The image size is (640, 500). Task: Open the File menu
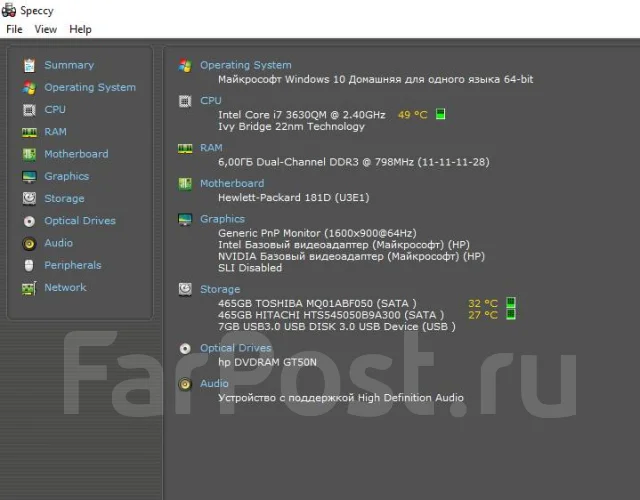point(14,29)
